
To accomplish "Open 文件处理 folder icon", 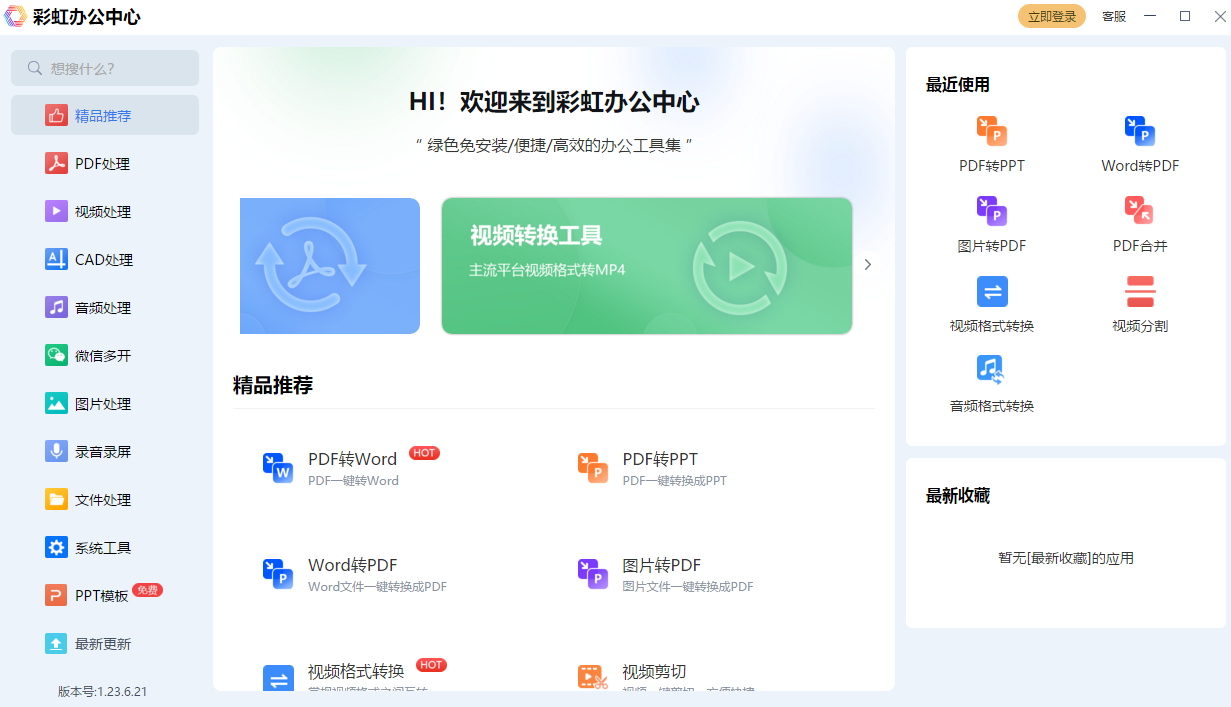I will [56, 499].
